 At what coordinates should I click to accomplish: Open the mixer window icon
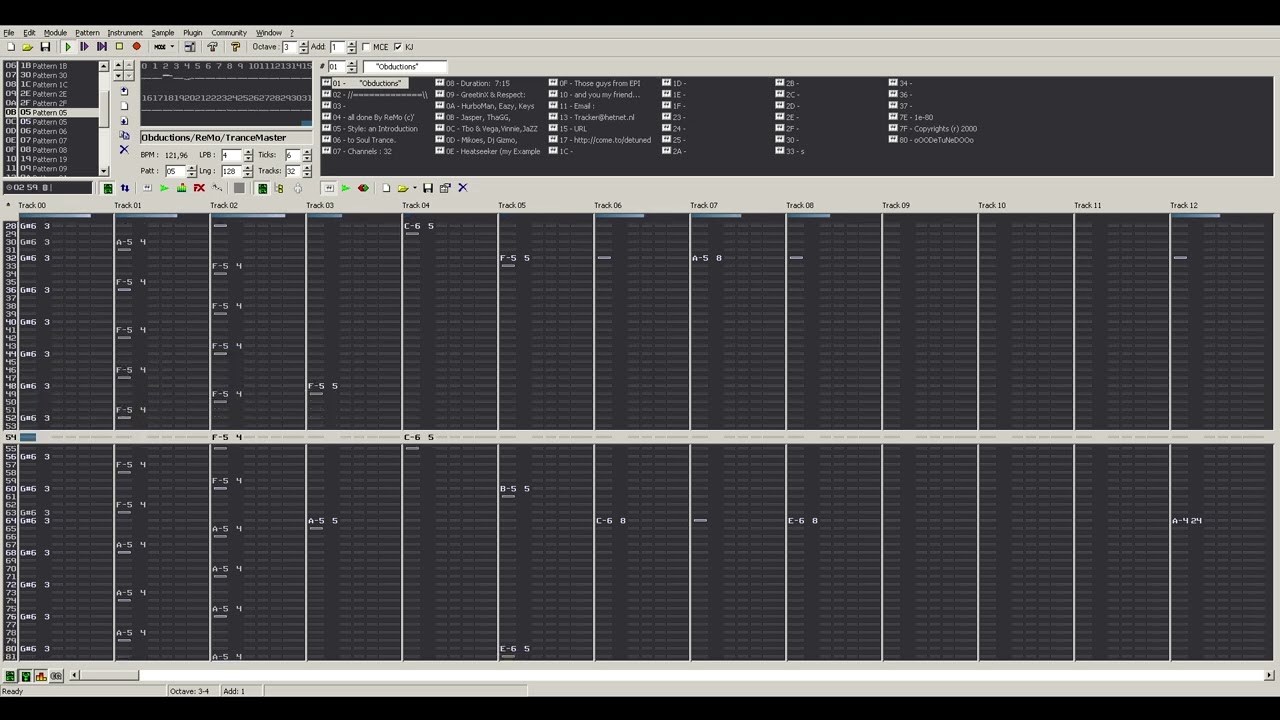(x=189, y=47)
